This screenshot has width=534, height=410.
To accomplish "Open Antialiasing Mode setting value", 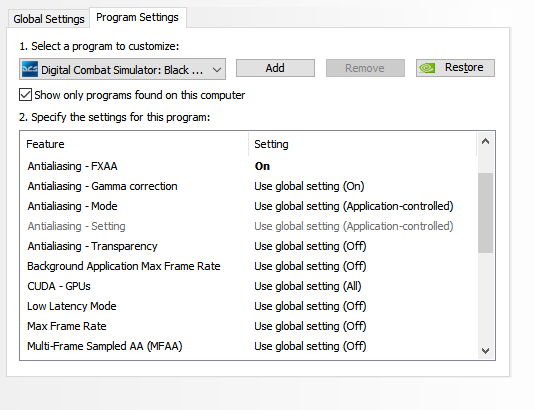I will click(354, 206).
